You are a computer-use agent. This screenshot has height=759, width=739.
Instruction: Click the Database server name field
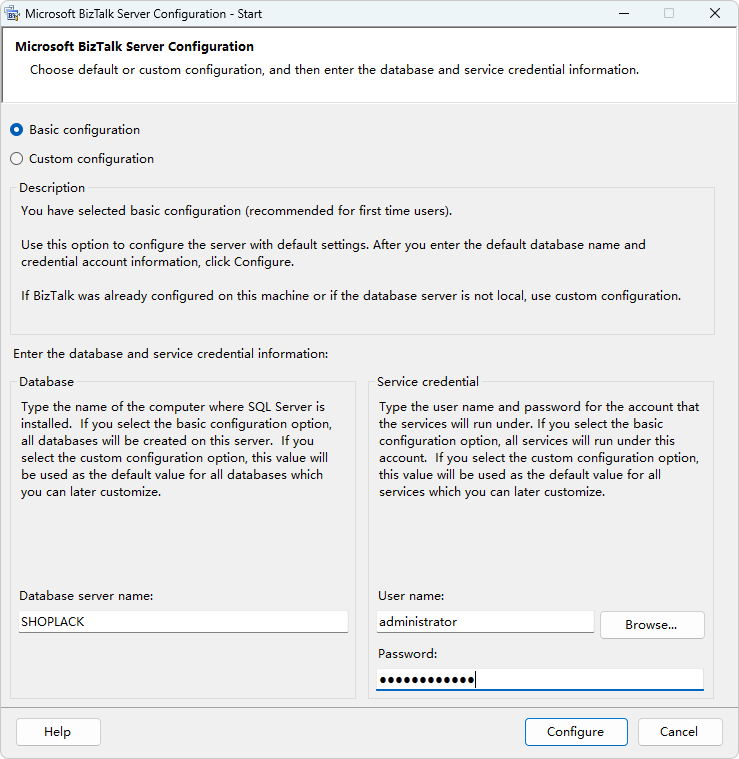(183, 622)
